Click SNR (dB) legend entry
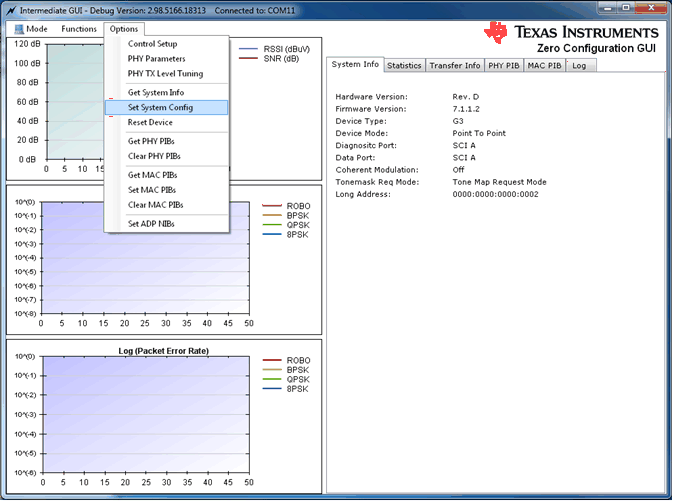This screenshot has height=501, width=673. (269, 58)
